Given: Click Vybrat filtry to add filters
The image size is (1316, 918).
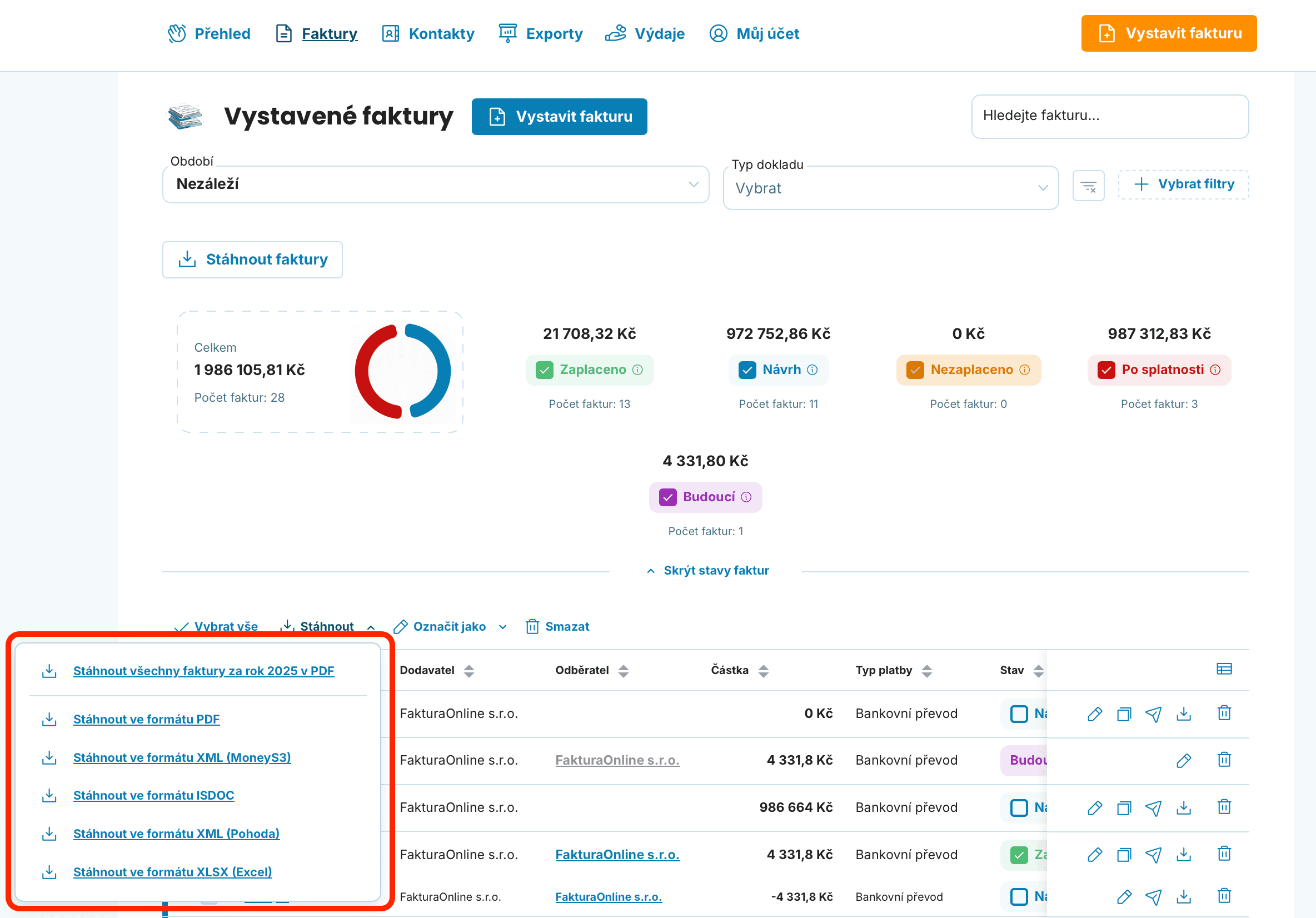Looking at the screenshot, I should click(1183, 184).
